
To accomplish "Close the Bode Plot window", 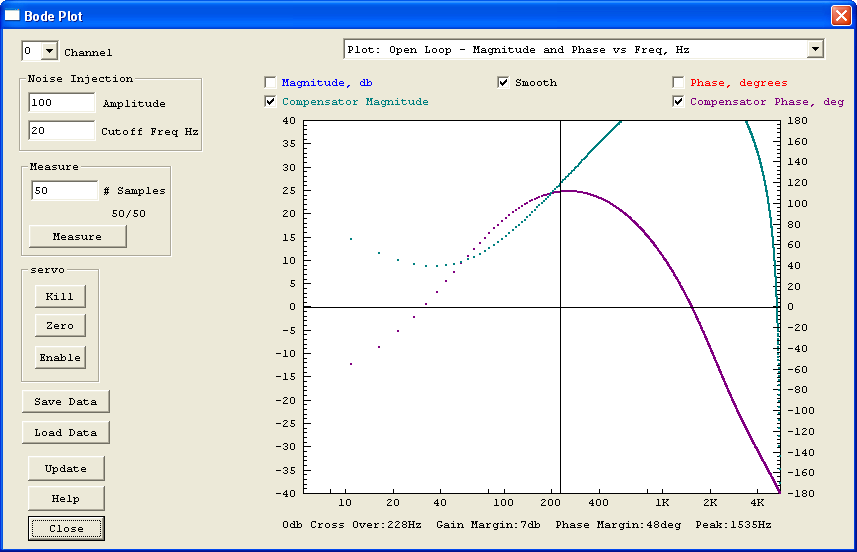I will point(840,16).
